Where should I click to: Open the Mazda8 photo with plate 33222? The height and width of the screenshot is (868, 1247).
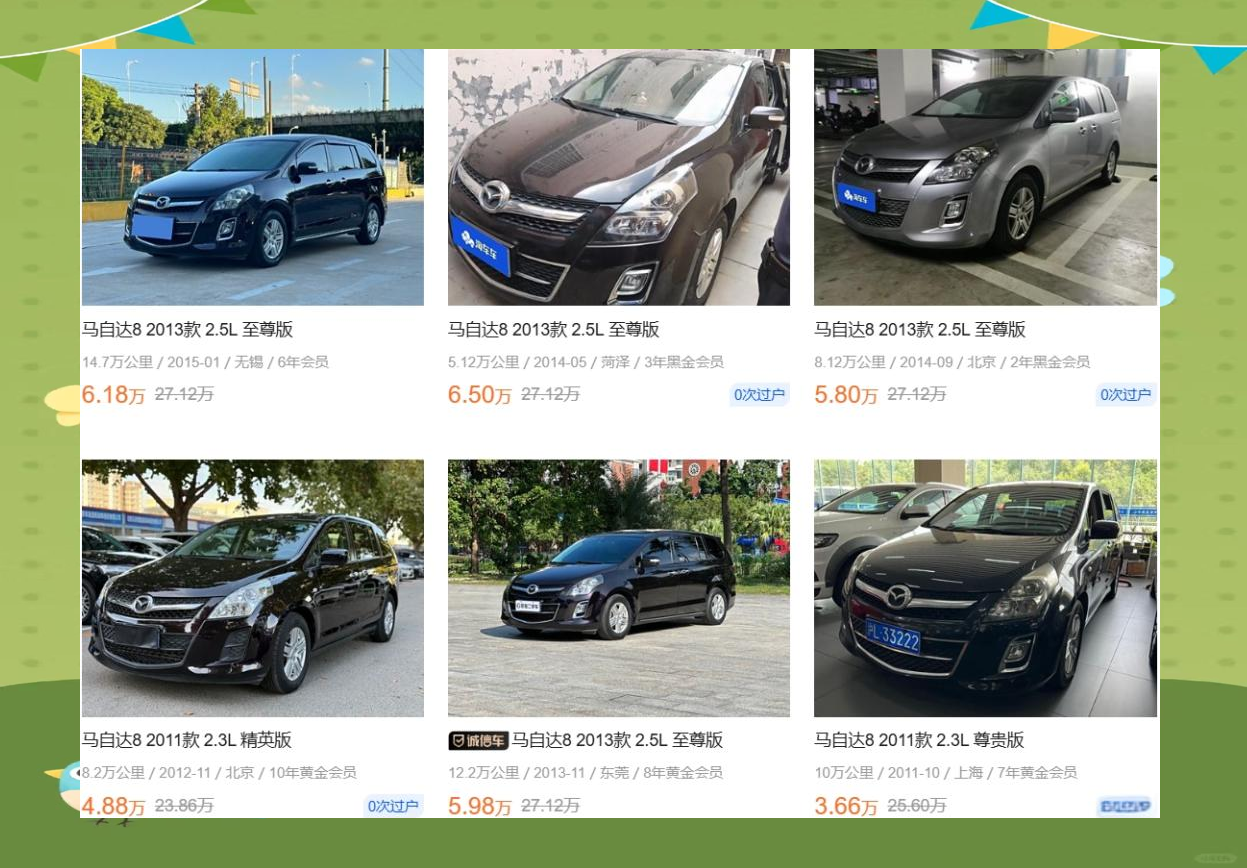(x=985, y=588)
